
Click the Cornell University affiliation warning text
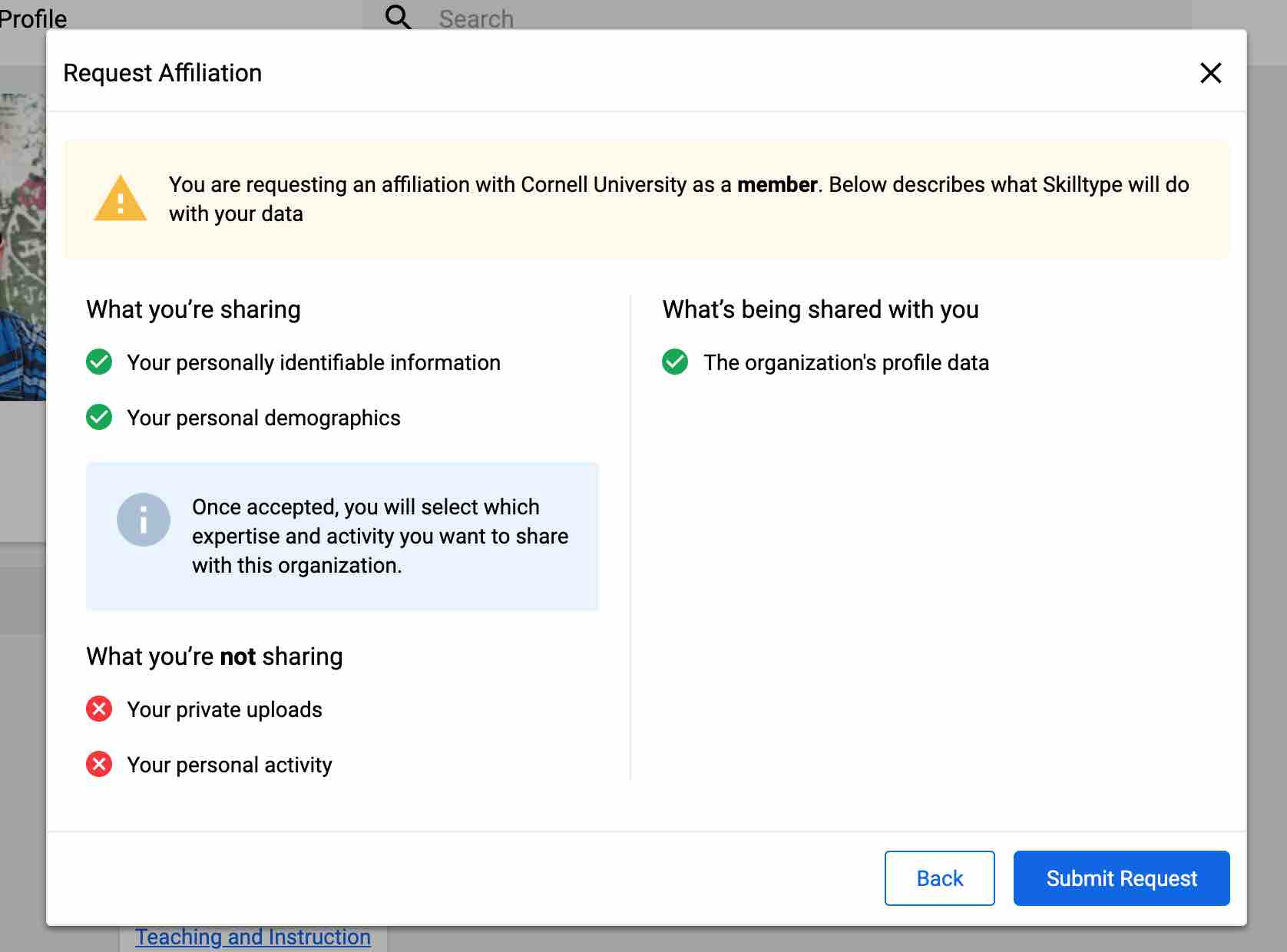tap(679, 199)
